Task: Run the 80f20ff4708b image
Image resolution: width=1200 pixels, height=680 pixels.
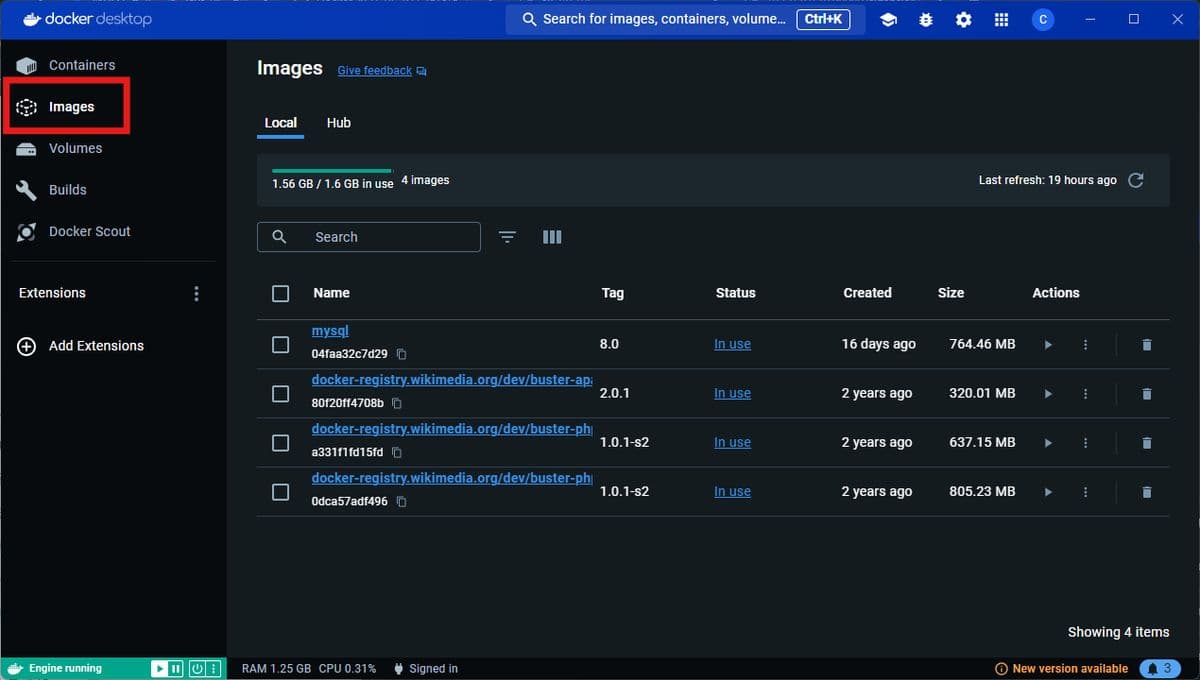Action: pos(1048,393)
